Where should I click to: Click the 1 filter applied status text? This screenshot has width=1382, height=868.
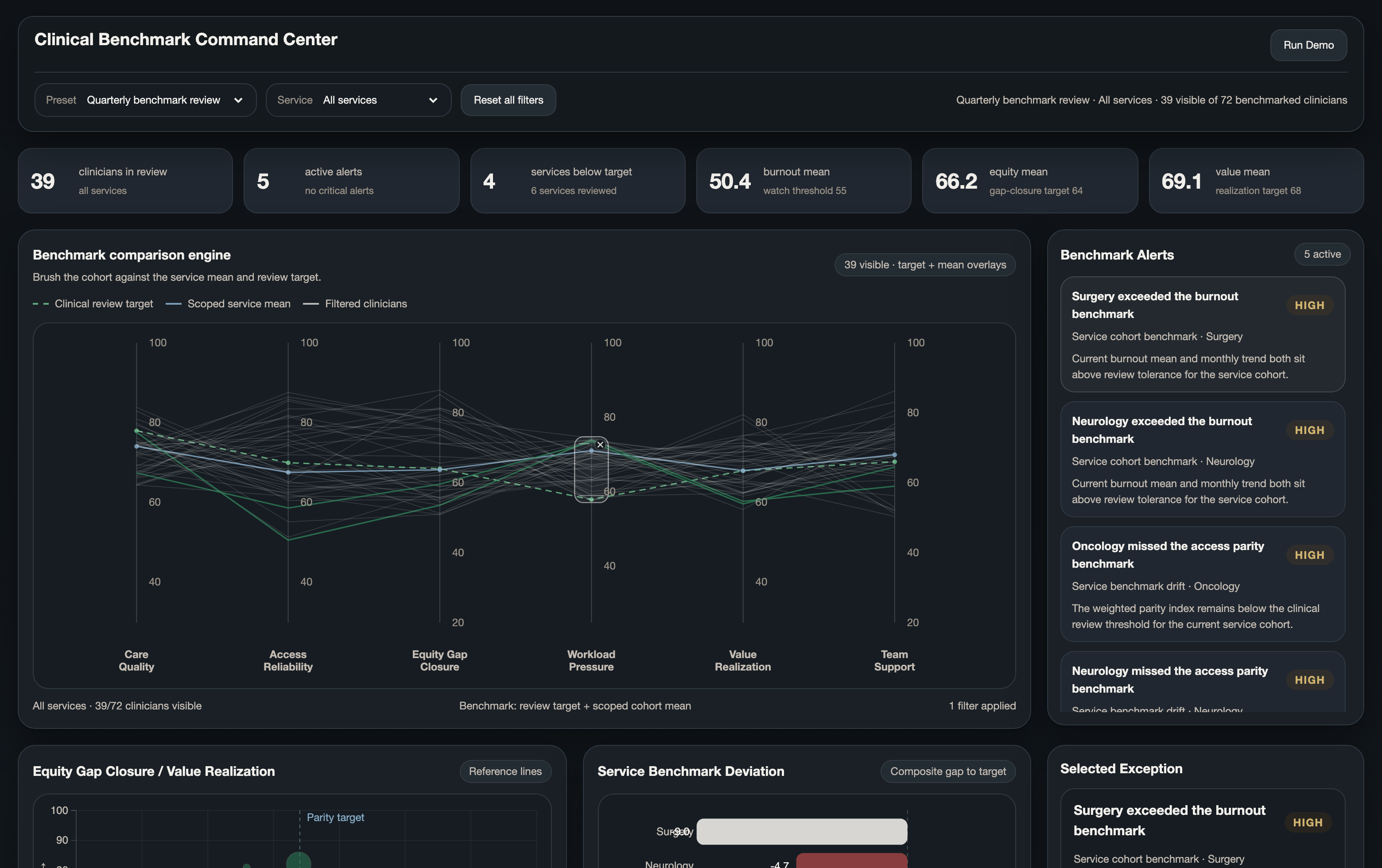click(982, 705)
